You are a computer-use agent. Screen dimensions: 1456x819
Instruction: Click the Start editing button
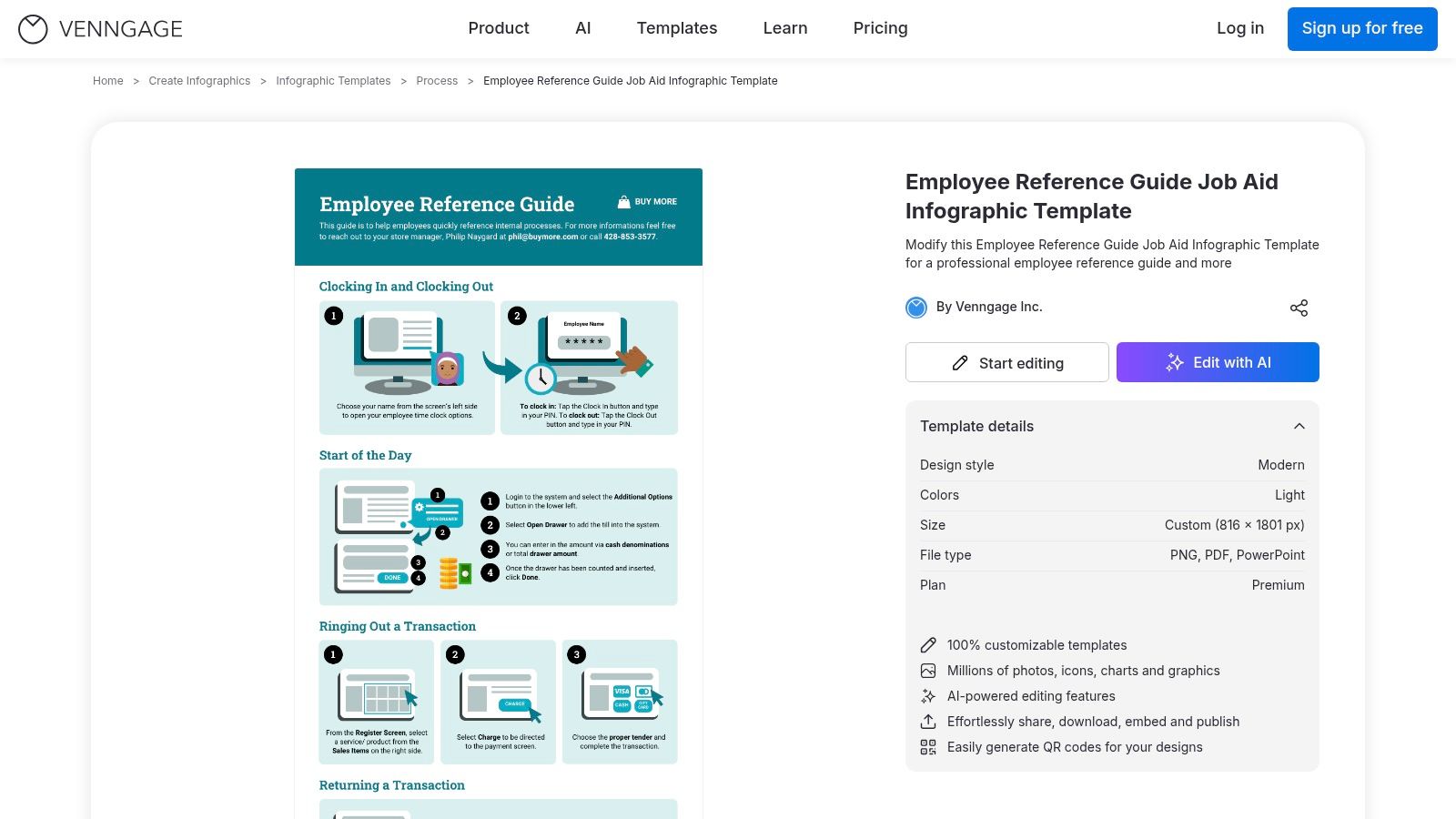click(1007, 362)
